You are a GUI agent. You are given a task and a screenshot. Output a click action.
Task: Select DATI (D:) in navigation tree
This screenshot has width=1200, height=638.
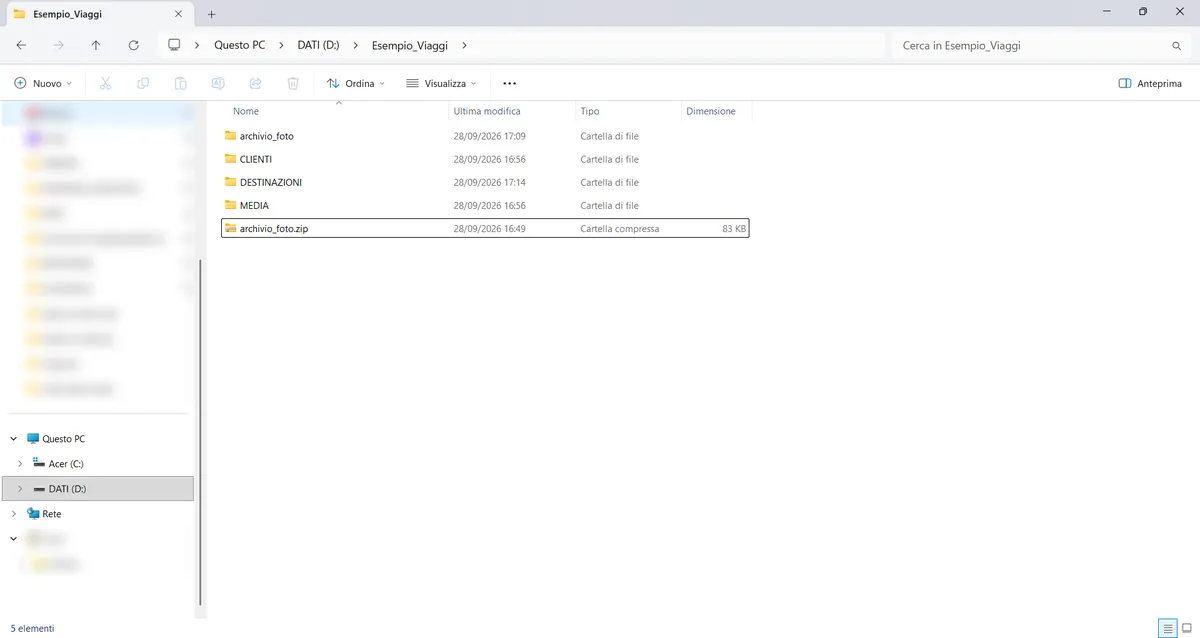coord(67,489)
